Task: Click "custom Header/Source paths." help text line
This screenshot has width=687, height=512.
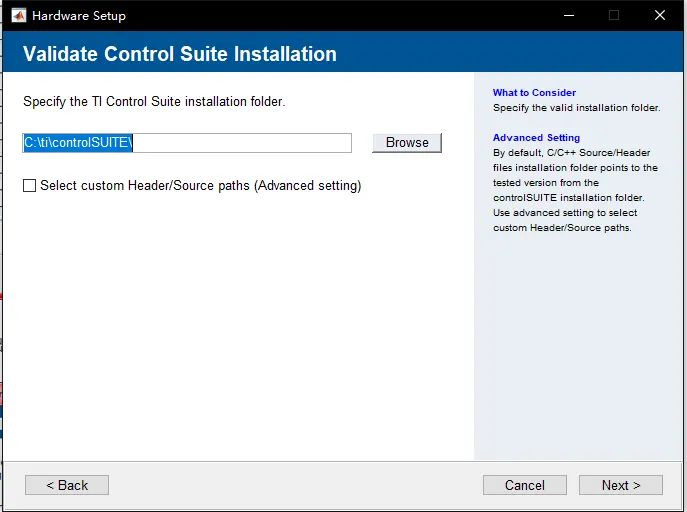Action: click(x=562, y=228)
